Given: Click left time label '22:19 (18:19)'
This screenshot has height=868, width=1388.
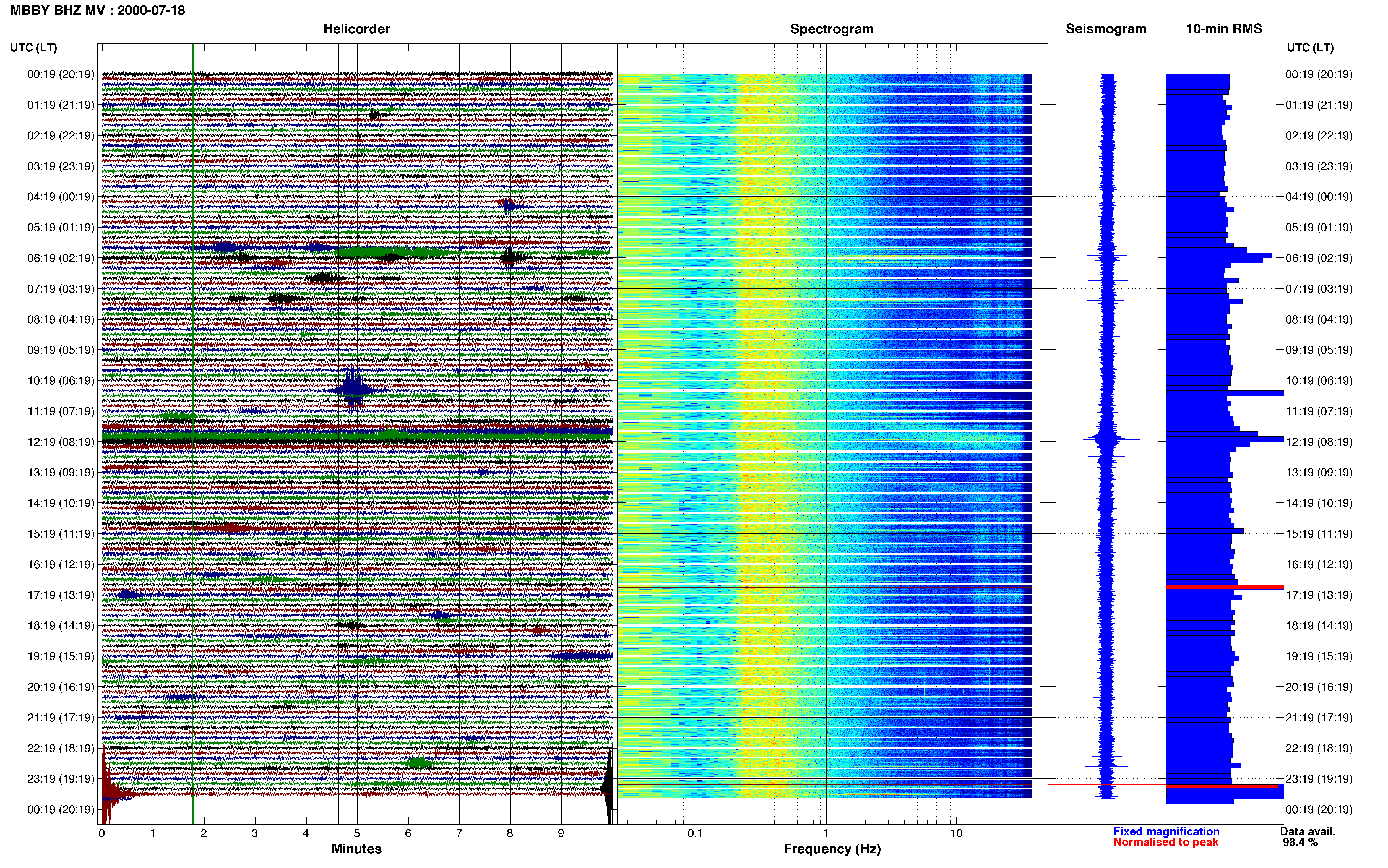Looking at the screenshot, I should (x=61, y=749).
